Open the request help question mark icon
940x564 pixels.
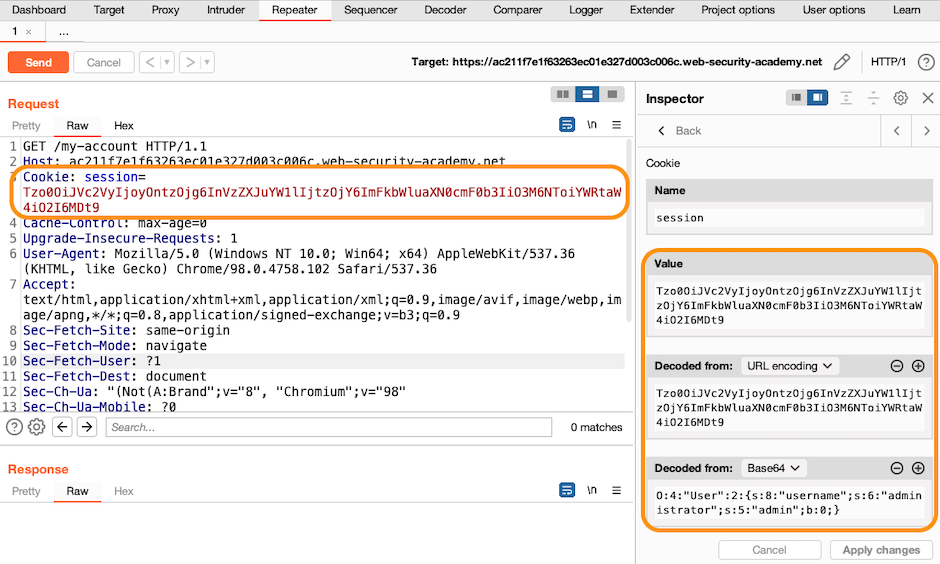15,427
